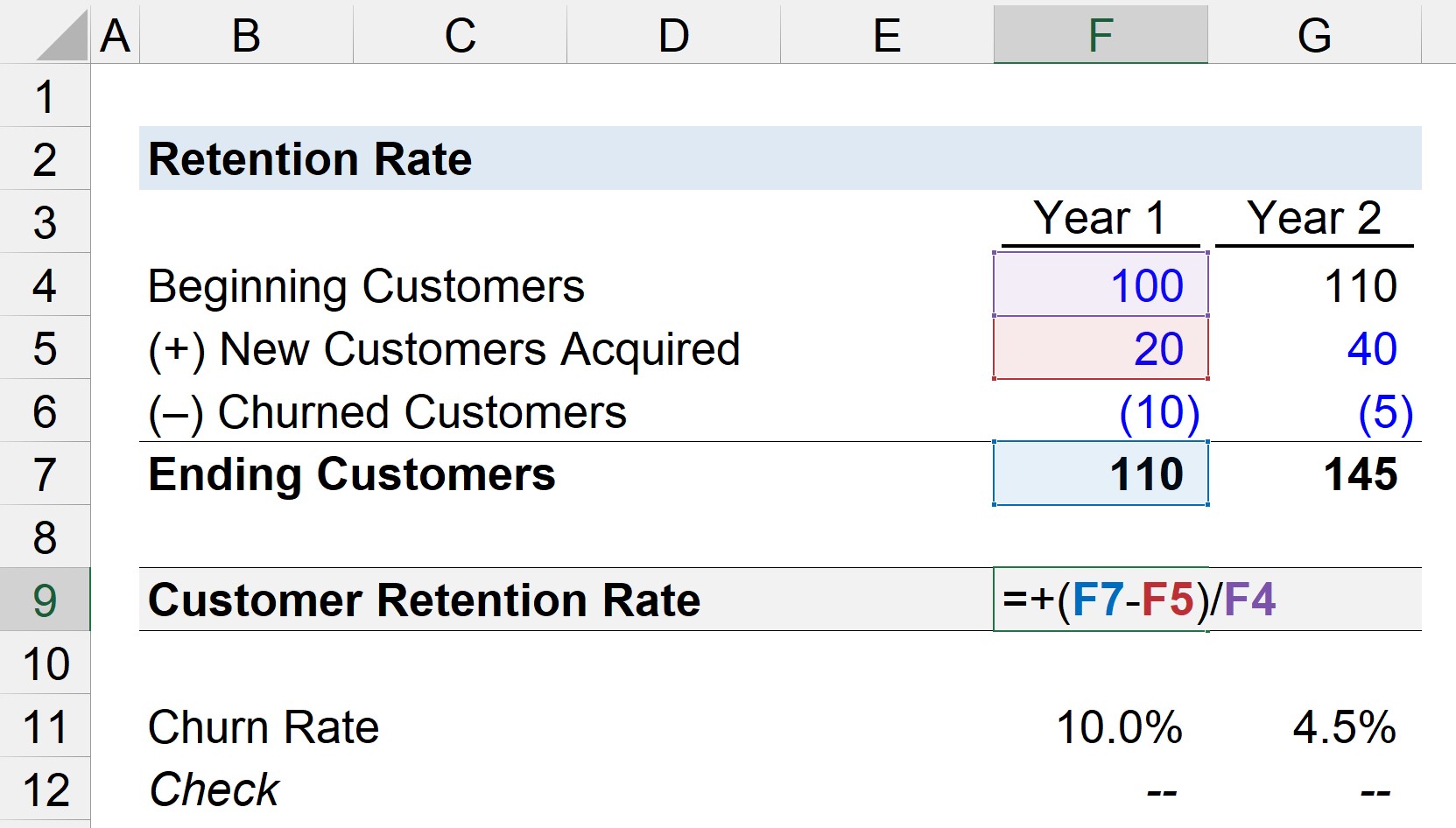
Task: Select row 2 header
Action: [46, 158]
